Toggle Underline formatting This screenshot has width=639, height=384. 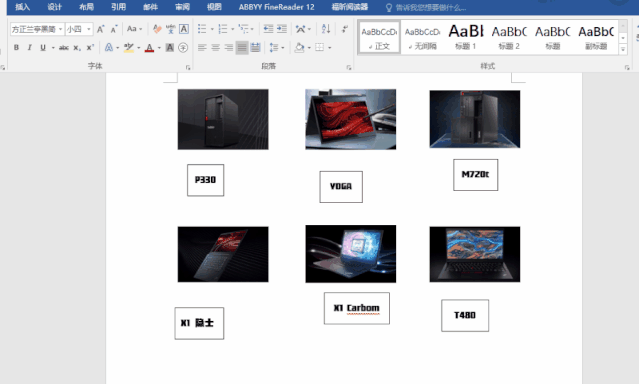tap(43, 47)
